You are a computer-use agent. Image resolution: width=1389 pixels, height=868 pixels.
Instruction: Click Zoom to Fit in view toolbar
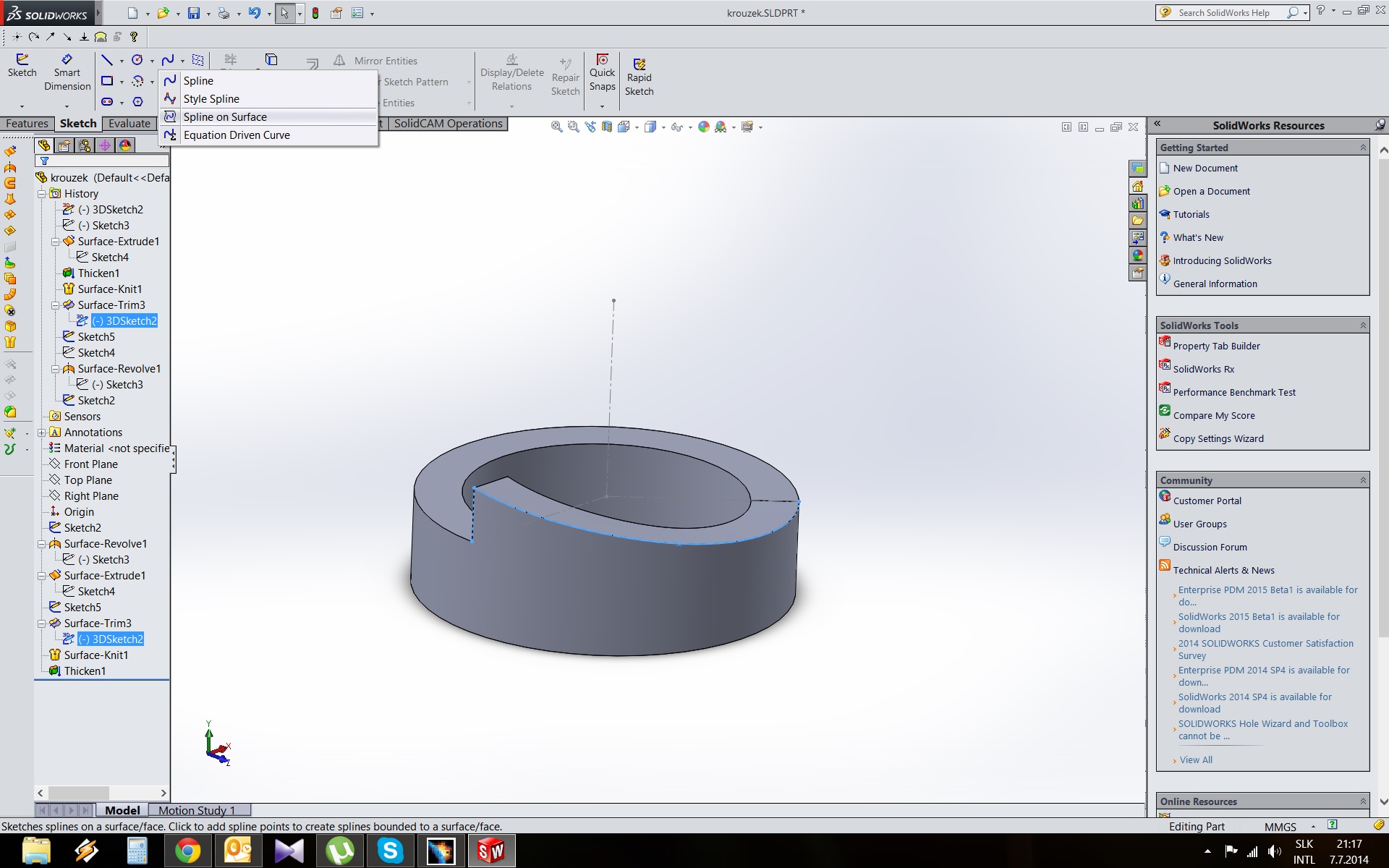pos(556,127)
